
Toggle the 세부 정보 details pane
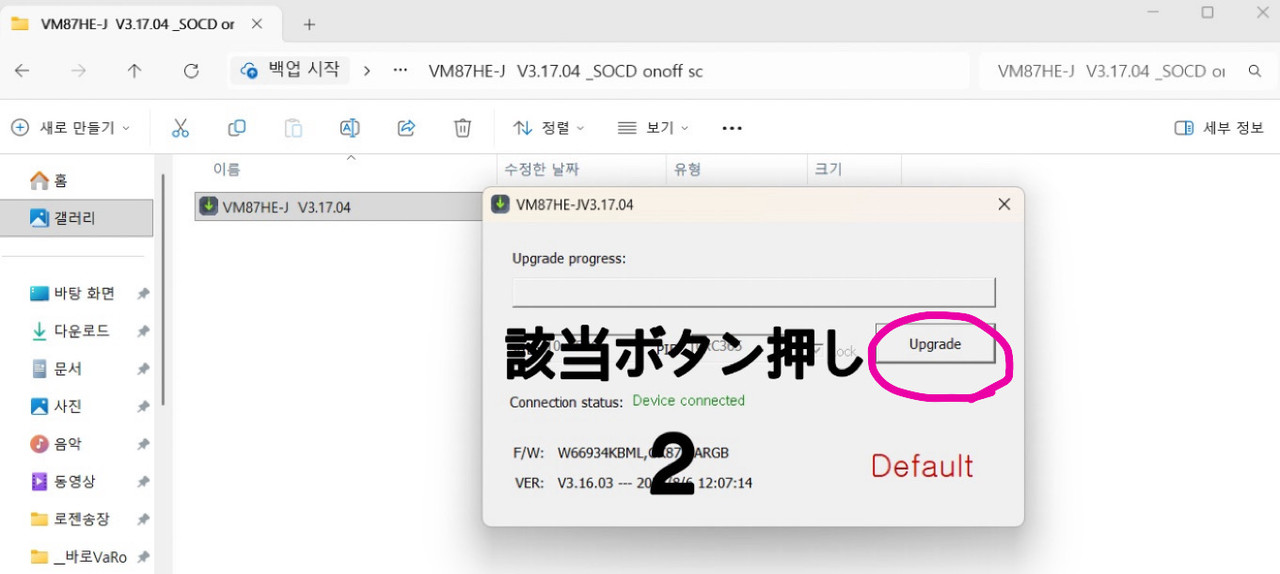tap(1219, 128)
